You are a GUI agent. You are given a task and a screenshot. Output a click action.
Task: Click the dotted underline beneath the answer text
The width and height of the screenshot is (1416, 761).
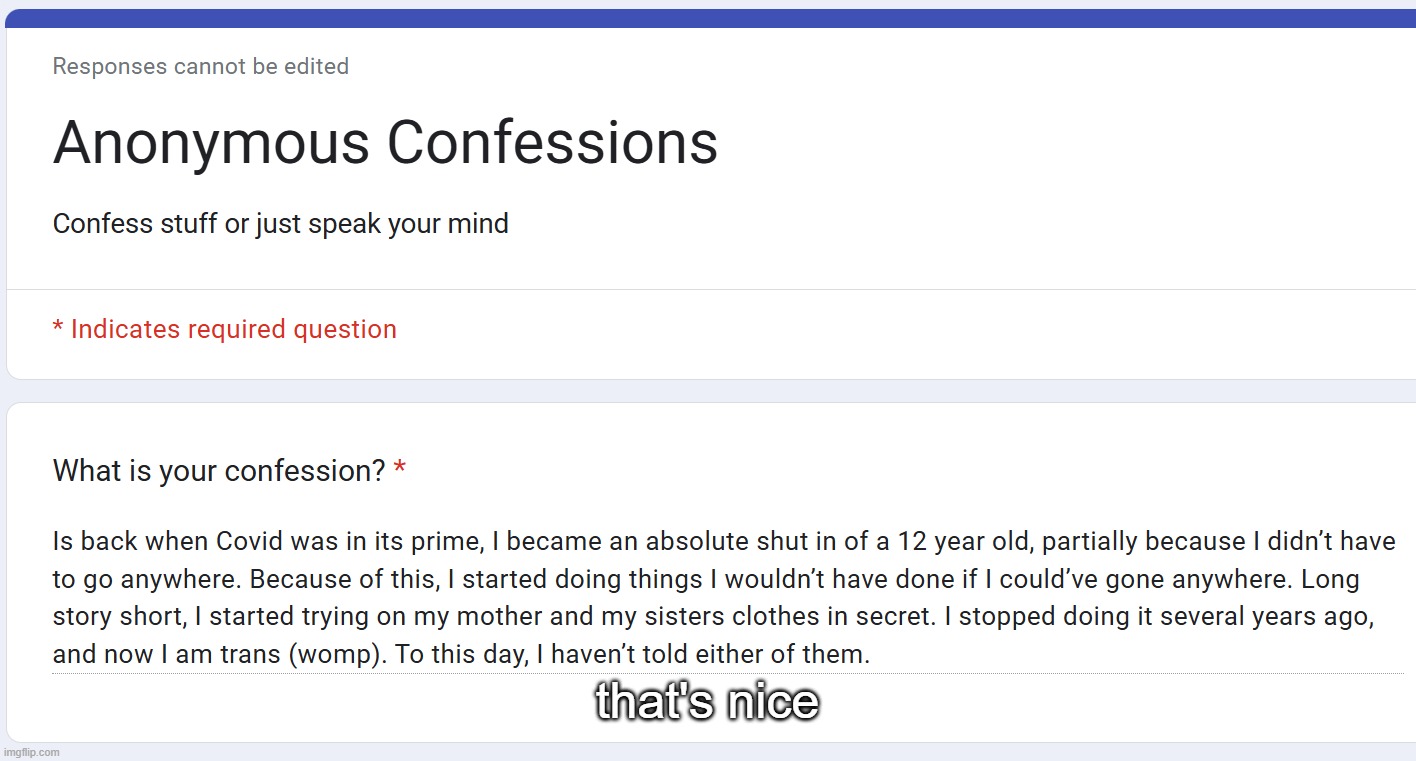coord(727,674)
